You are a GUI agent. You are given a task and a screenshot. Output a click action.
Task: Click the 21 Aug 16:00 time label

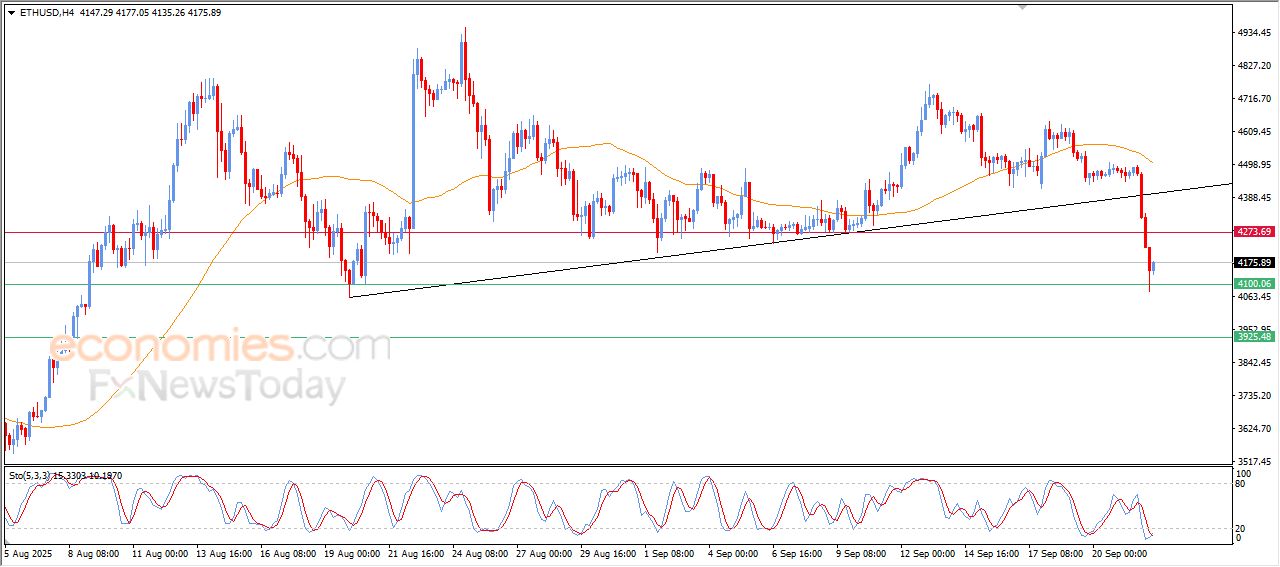point(415,552)
